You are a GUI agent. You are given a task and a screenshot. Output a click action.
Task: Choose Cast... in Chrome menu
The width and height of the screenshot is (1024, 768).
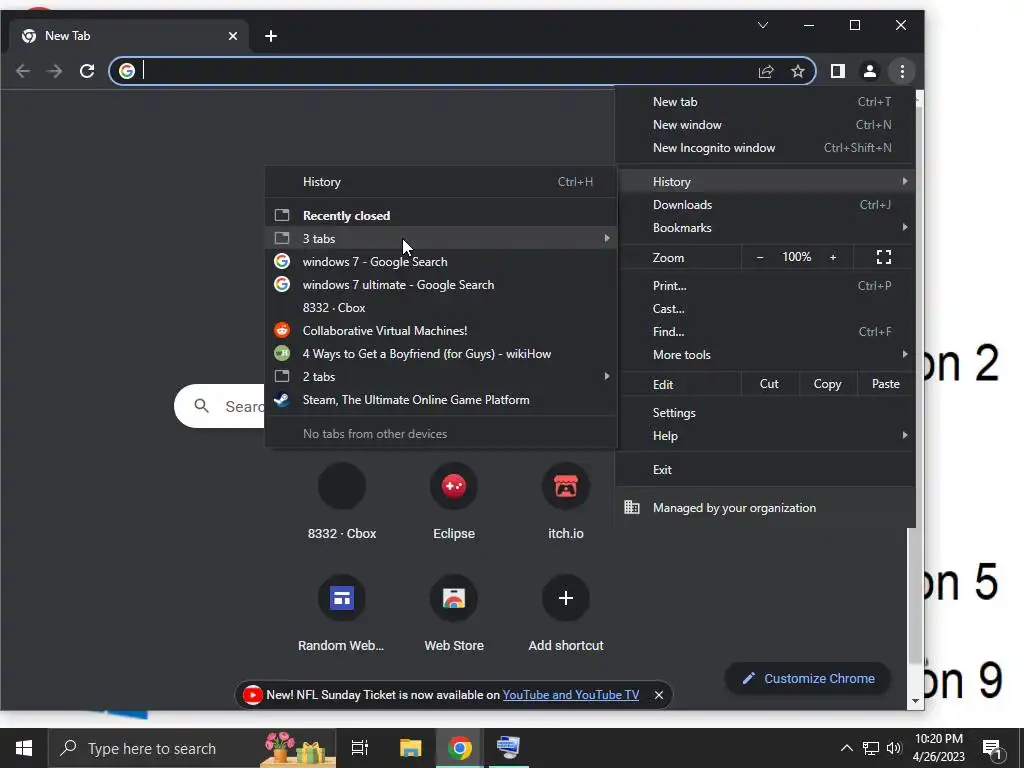pos(765,308)
